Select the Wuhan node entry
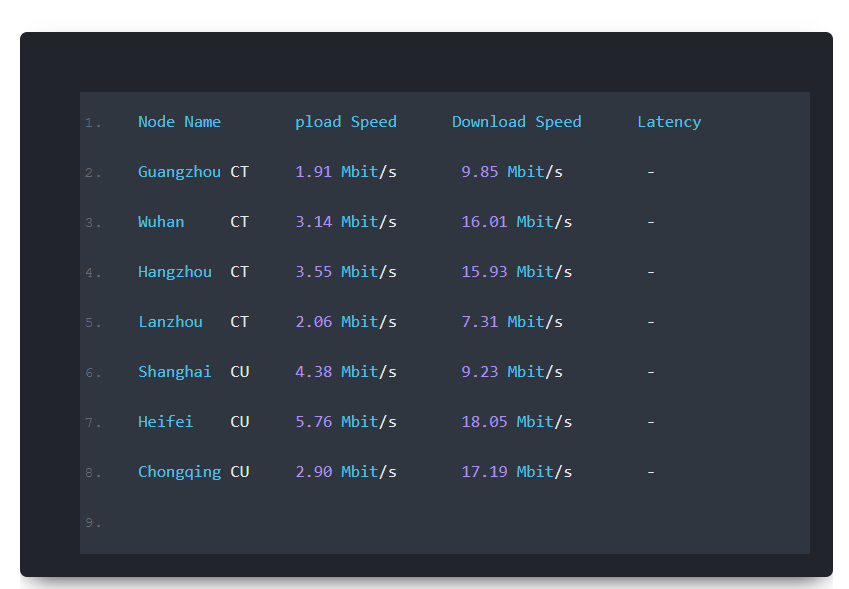849x589 pixels. coord(160,221)
